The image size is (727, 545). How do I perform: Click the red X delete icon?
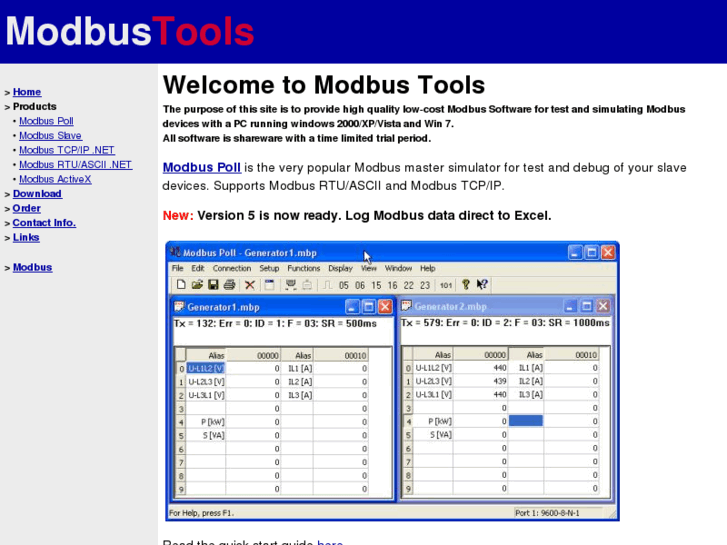[249, 285]
